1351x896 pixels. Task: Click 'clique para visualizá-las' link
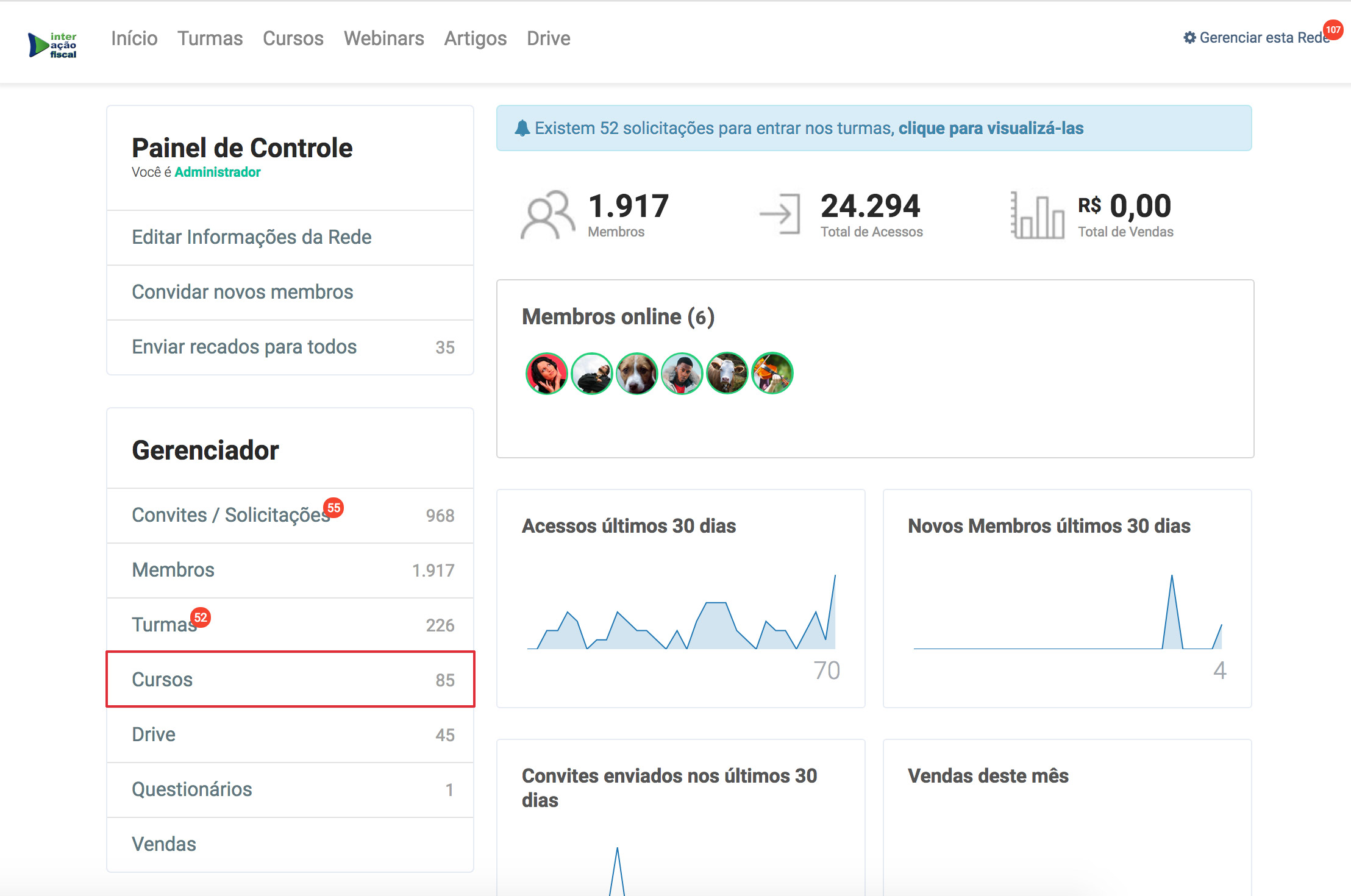(x=991, y=128)
